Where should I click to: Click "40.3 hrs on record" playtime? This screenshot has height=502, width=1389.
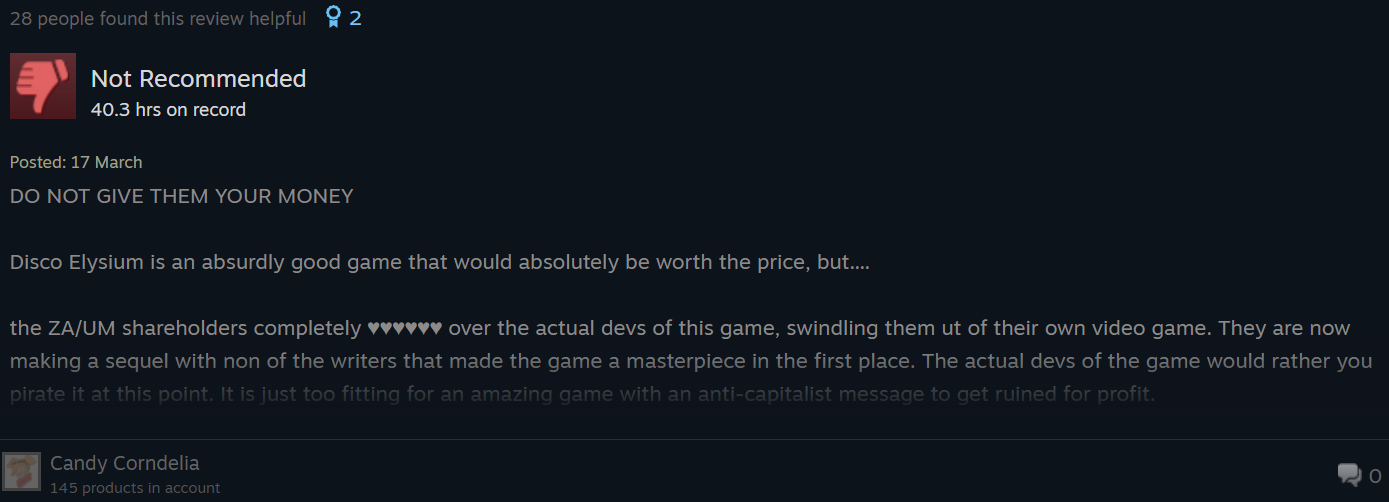tap(168, 110)
